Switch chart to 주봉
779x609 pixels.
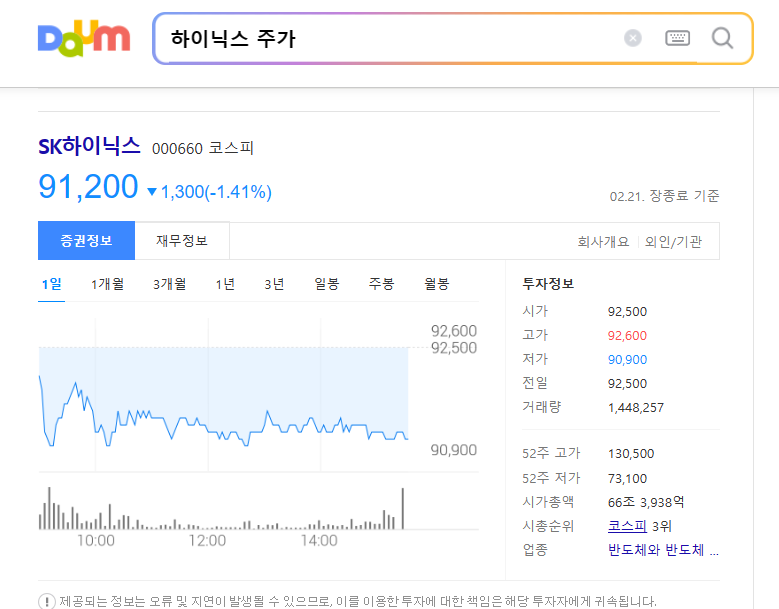click(x=382, y=284)
